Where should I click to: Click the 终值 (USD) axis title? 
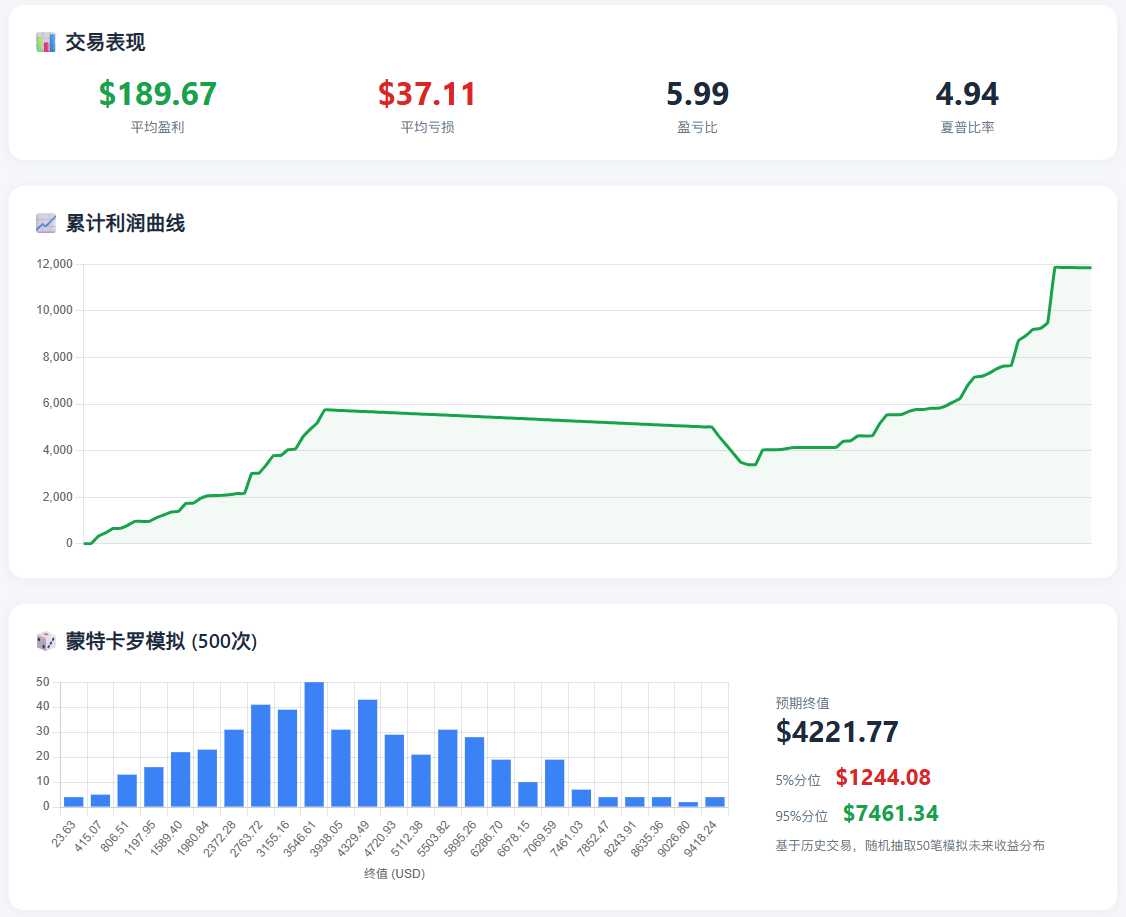point(394,874)
